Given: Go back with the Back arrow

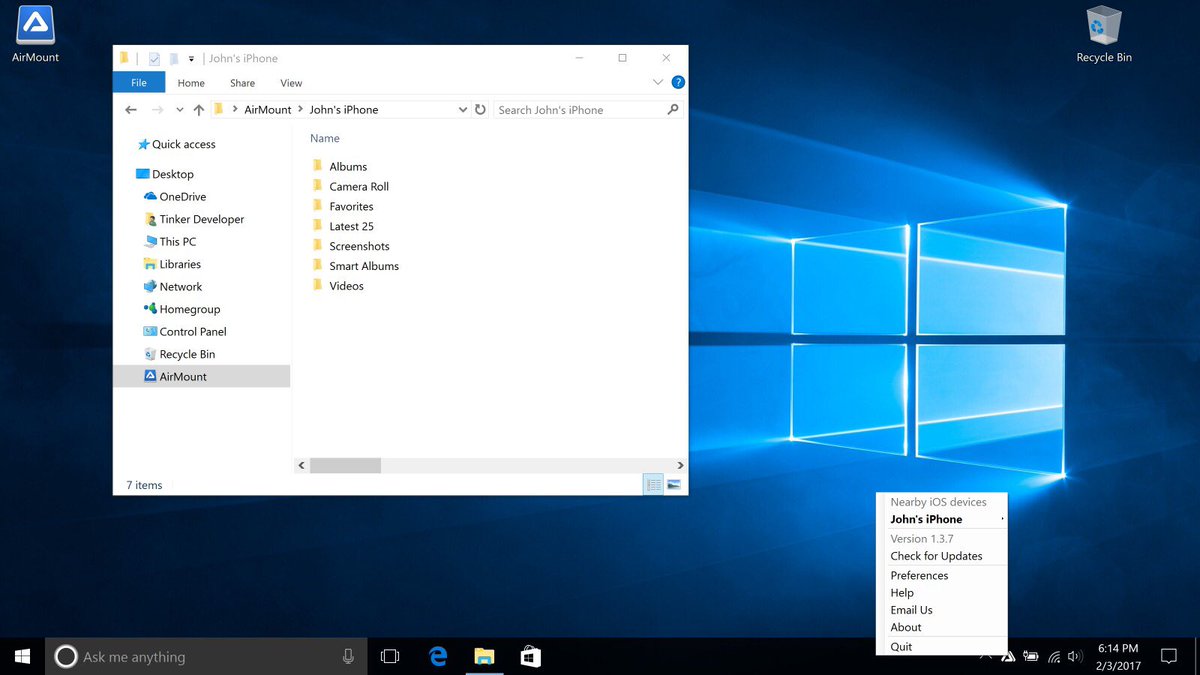Looking at the screenshot, I should tap(131, 110).
